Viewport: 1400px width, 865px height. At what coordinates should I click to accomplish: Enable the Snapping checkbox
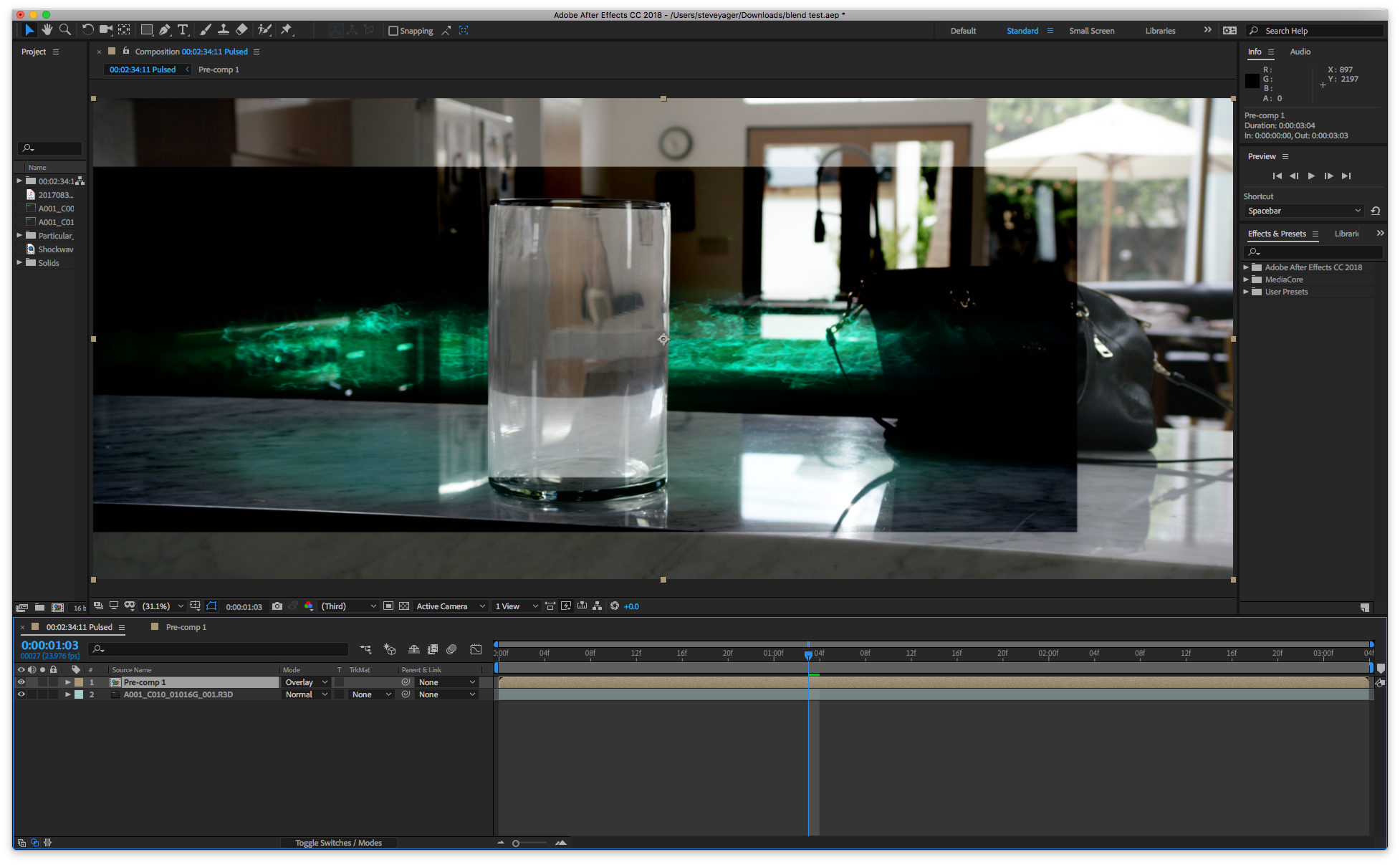(x=393, y=31)
